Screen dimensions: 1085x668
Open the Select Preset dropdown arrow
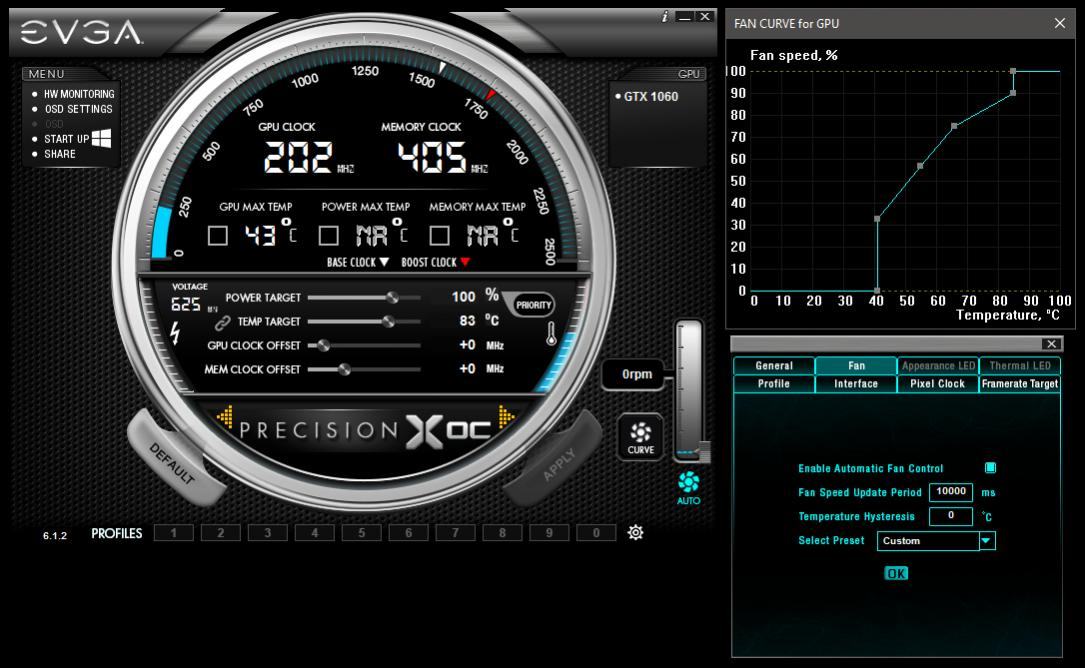987,541
